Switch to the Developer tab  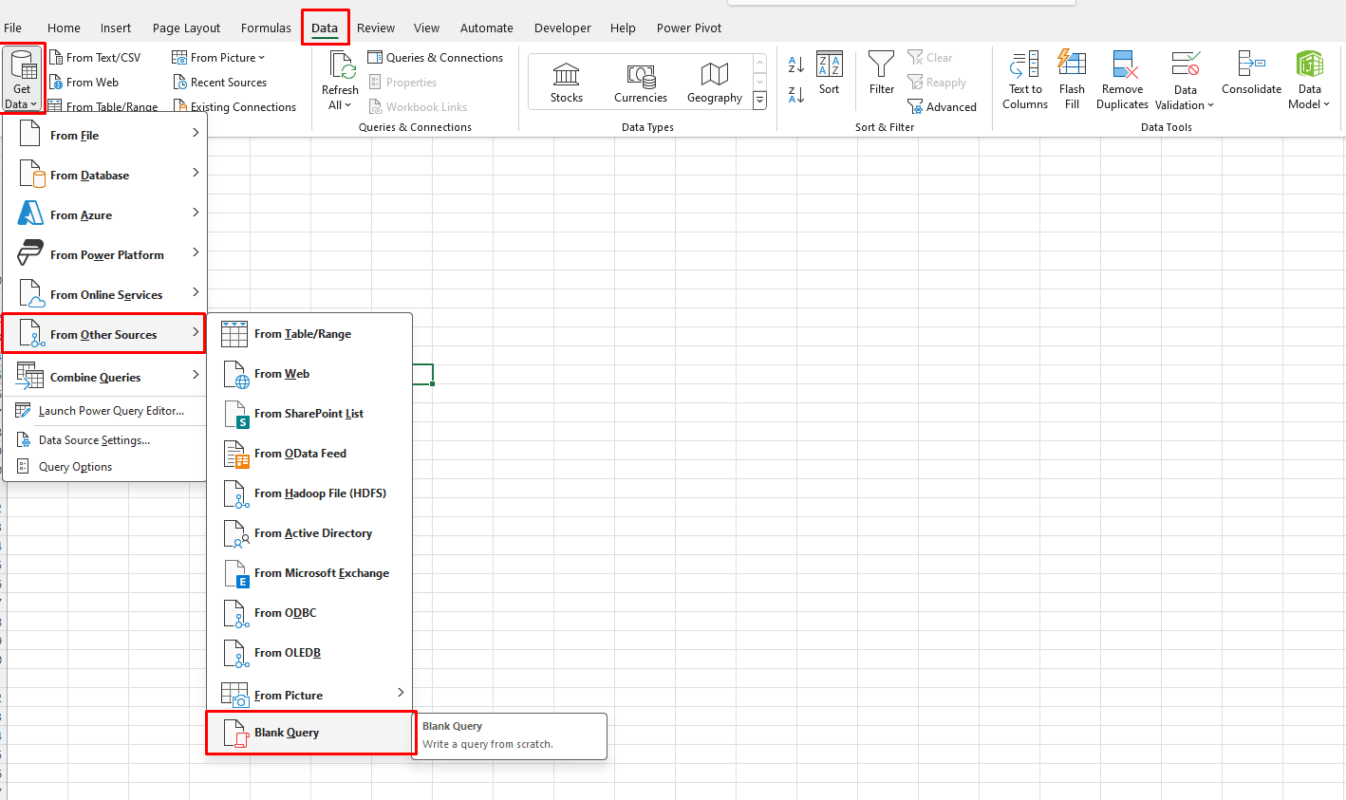coord(563,28)
